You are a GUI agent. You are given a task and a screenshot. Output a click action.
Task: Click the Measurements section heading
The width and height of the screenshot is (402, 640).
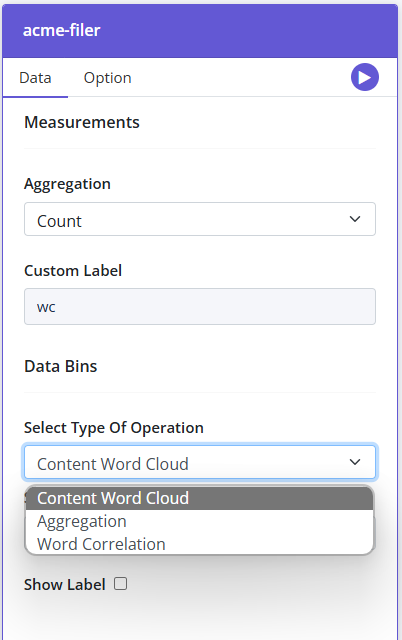coord(82,122)
